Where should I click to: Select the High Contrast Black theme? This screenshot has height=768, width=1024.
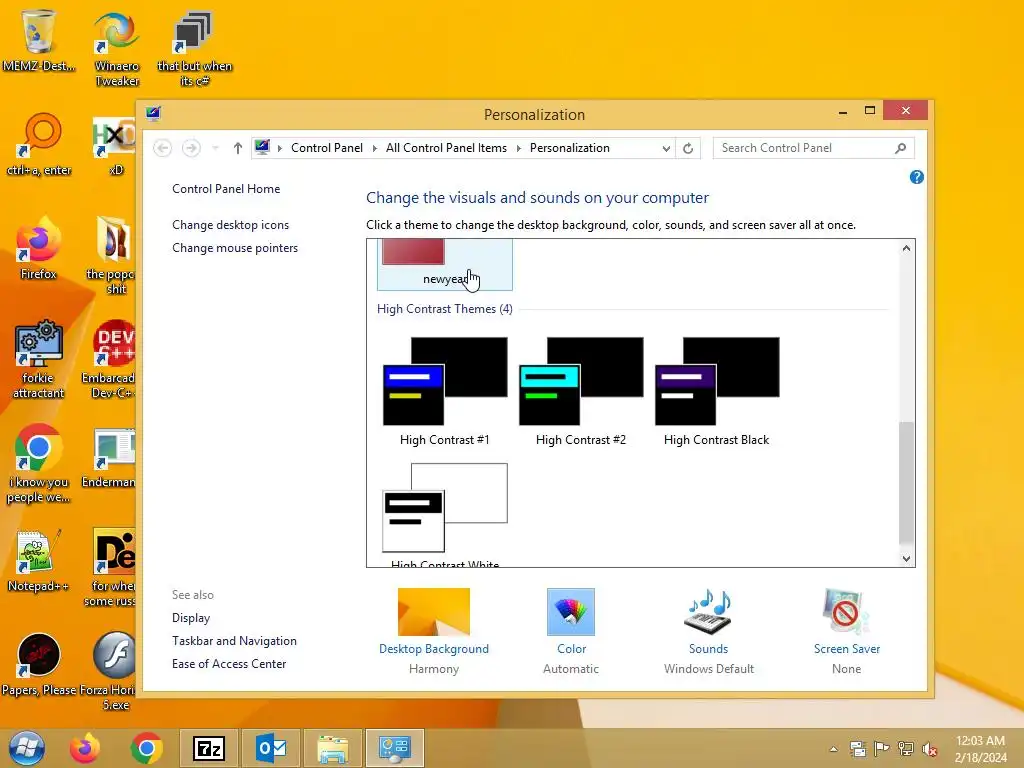click(716, 392)
